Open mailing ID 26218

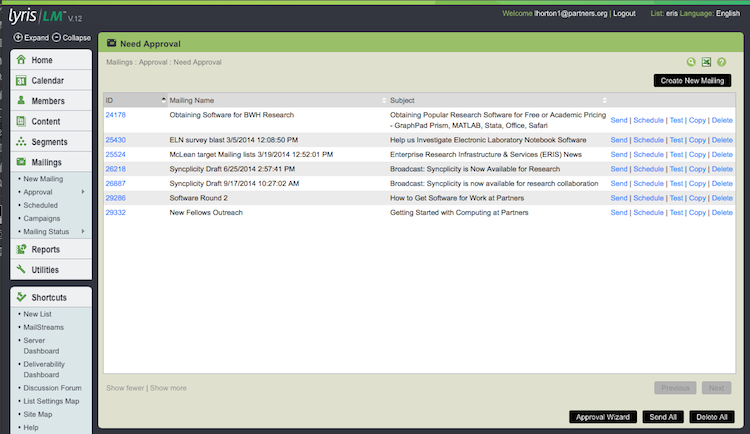point(116,169)
